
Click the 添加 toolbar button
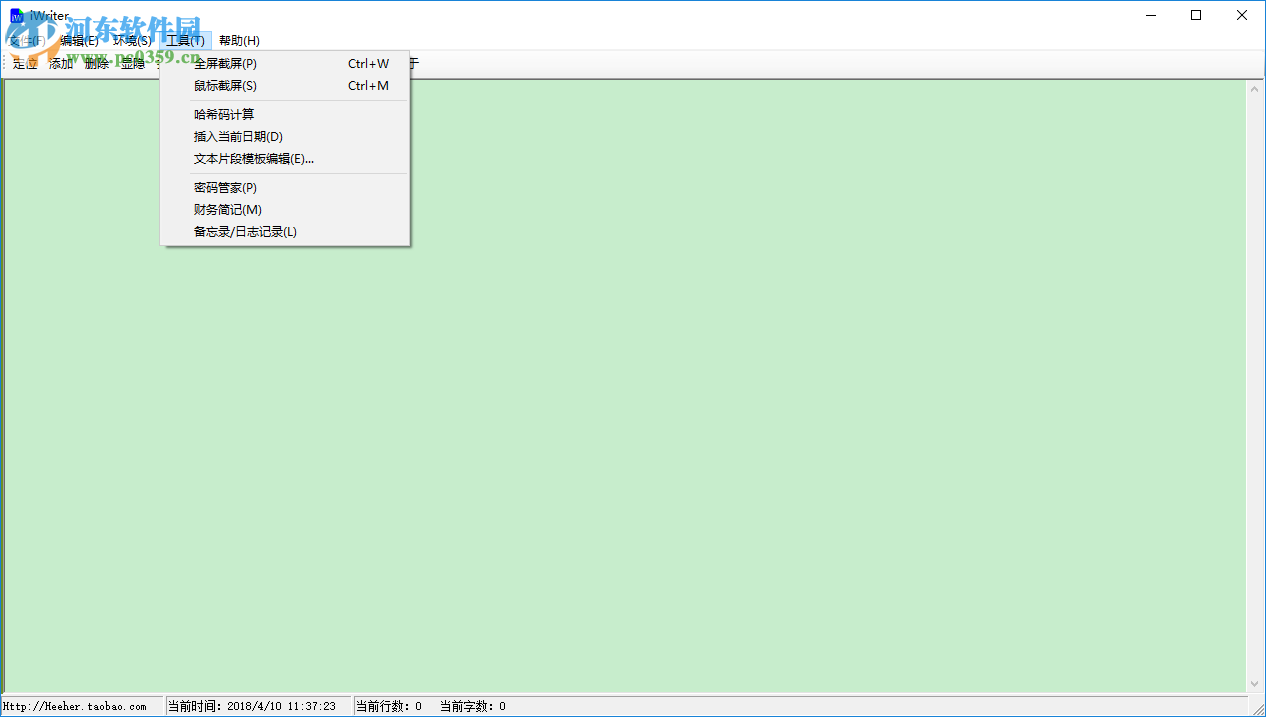(60, 63)
